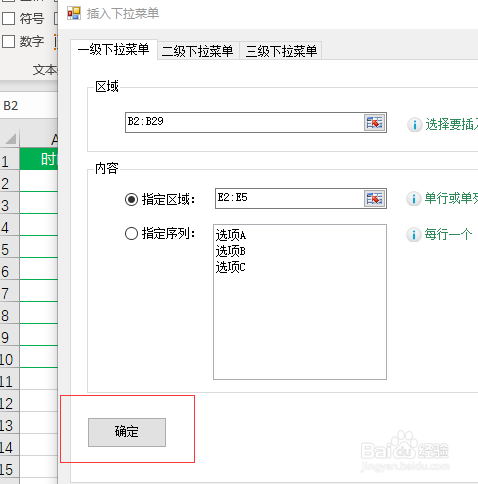
Task: Click the info icon next to 选择要插入
Action: pos(415,125)
